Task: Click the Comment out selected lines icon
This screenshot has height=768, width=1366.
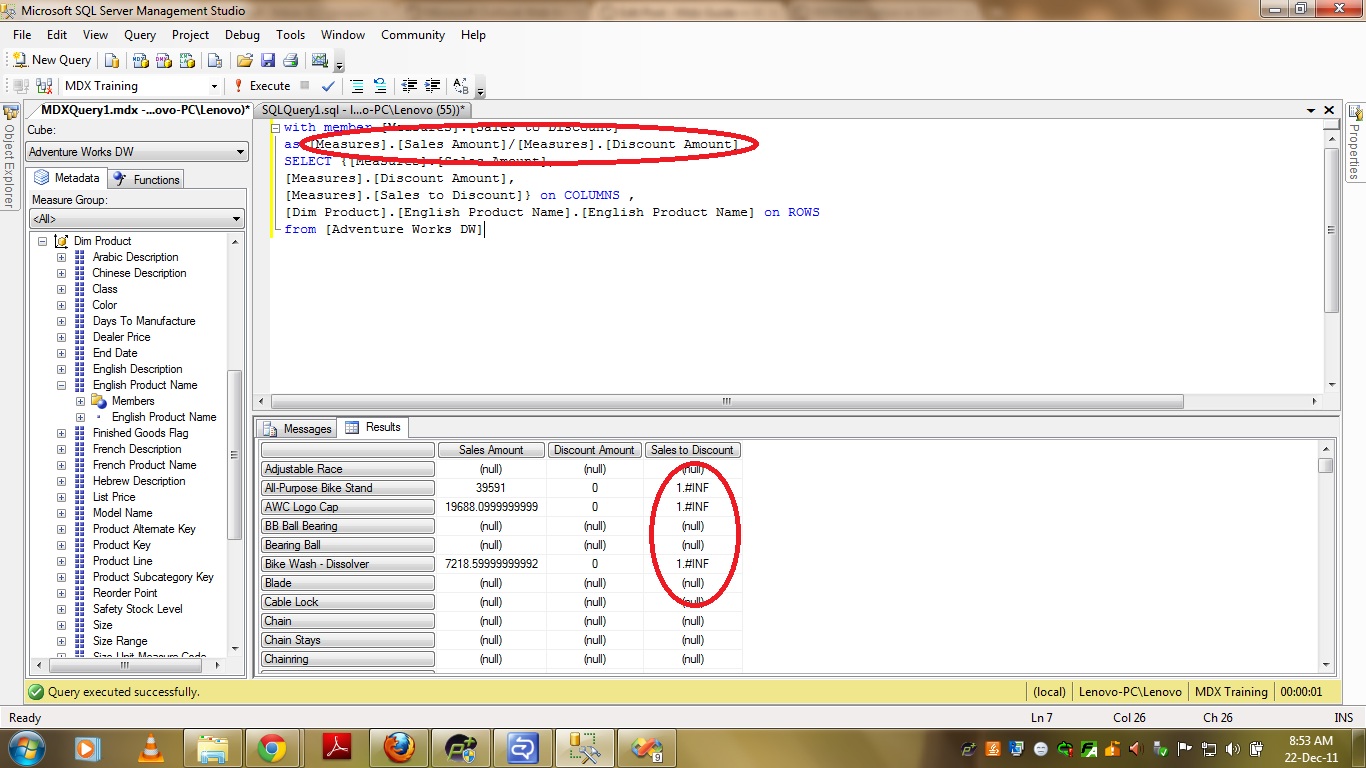Action: click(x=357, y=86)
